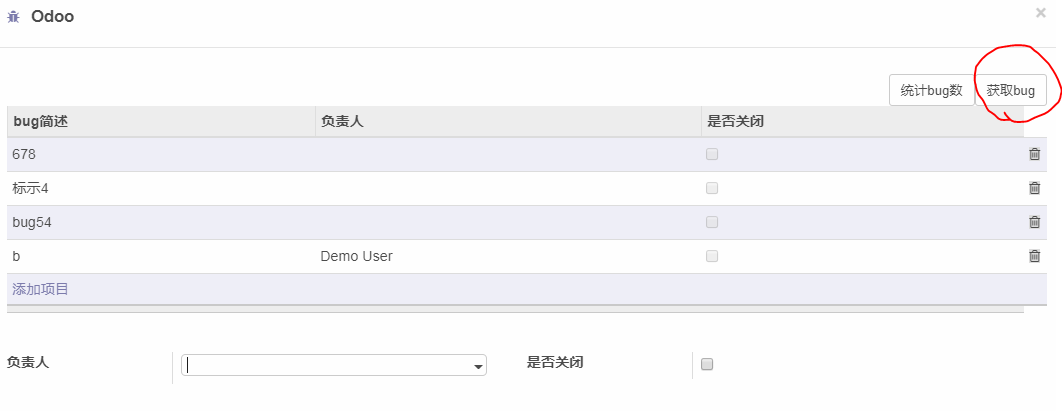Open the 标示4 bug row

pos(515,189)
